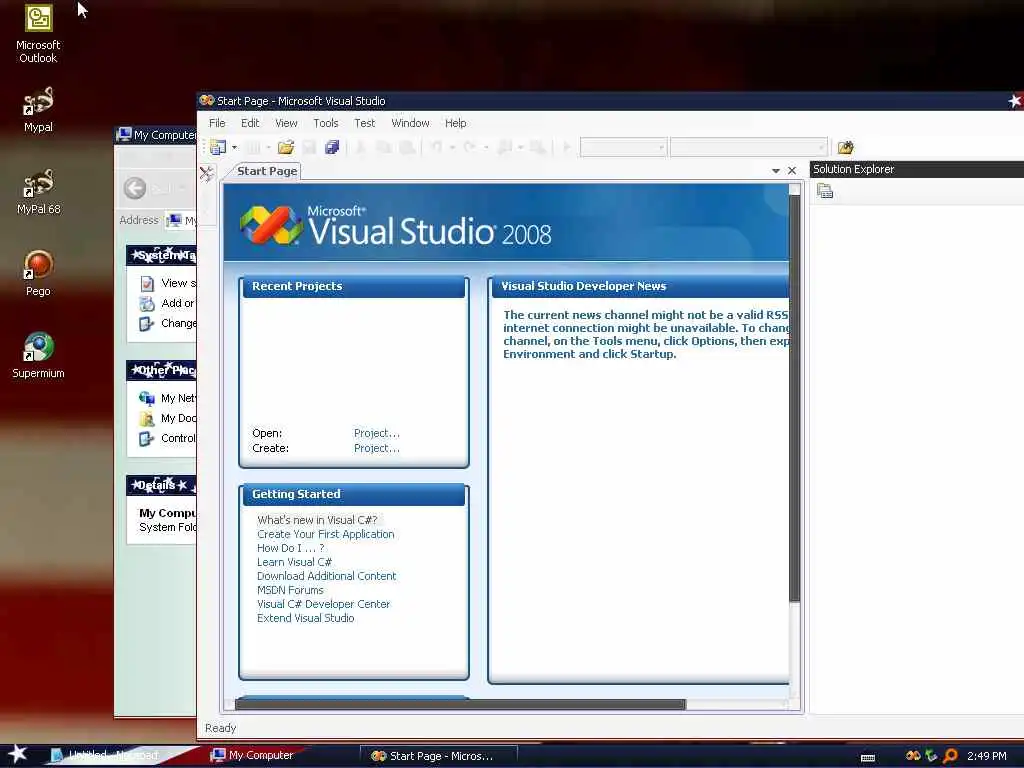Viewport: 1024px width, 768px height.
Task: Collapse Details header in My Computer
Action: pos(161,485)
